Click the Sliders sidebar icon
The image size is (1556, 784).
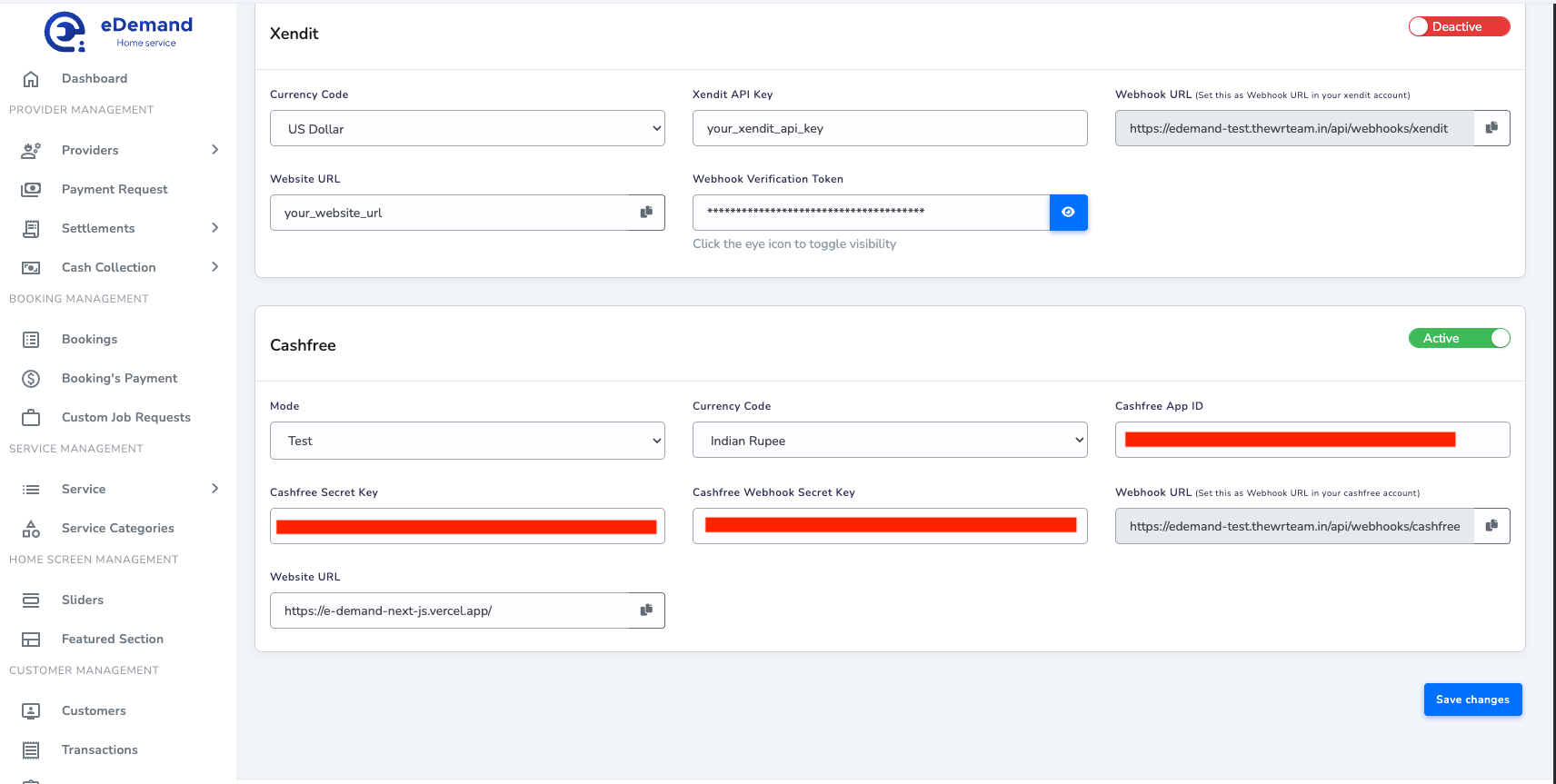(x=31, y=600)
